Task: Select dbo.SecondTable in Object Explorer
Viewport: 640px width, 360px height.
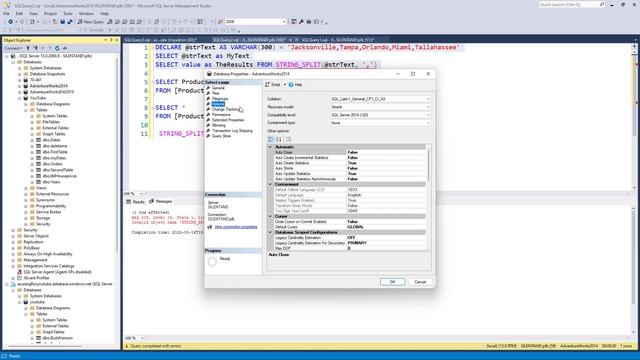Action: pyautogui.click(x=58, y=170)
